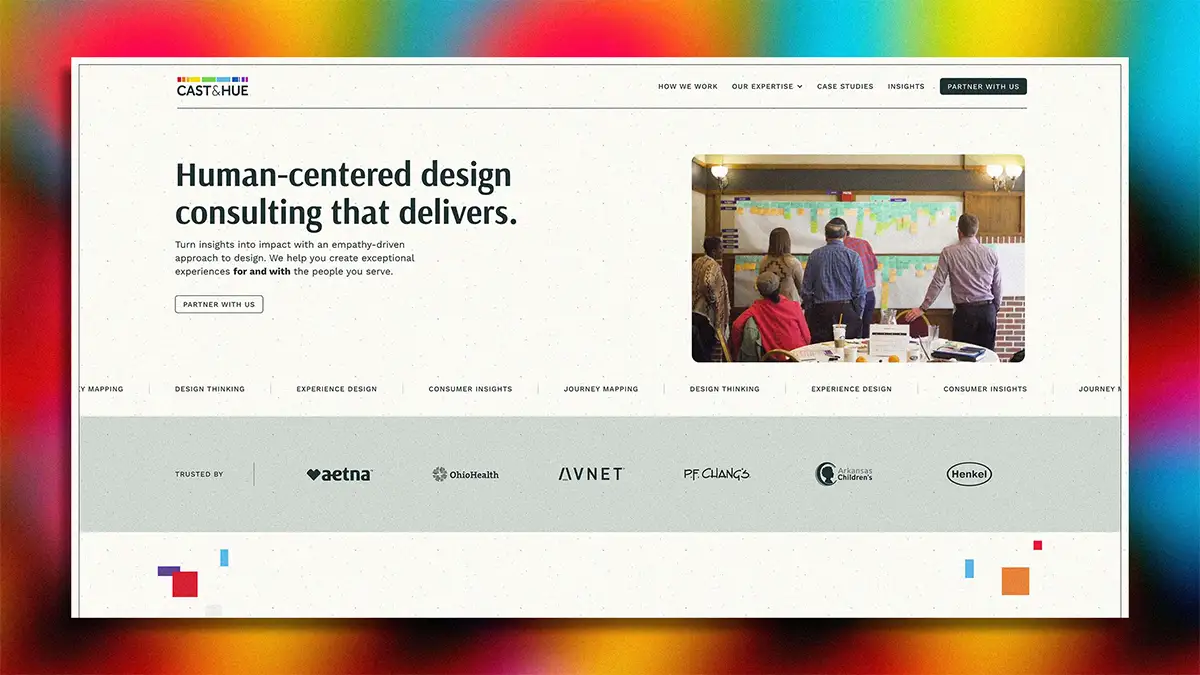Image resolution: width=1200 pixels, height=675 pixels.
Task: Open the How We Work page
Action: (688, 87)
